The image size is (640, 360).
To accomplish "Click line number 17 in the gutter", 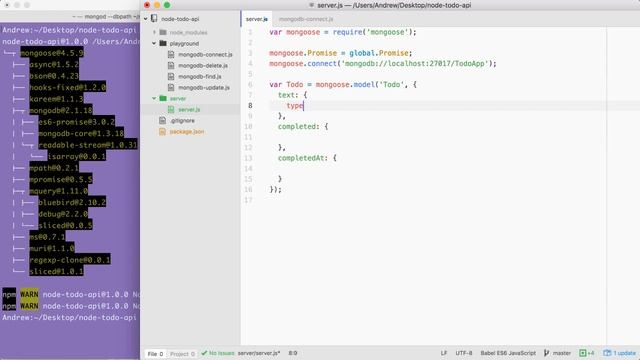I will coord(248,200).
